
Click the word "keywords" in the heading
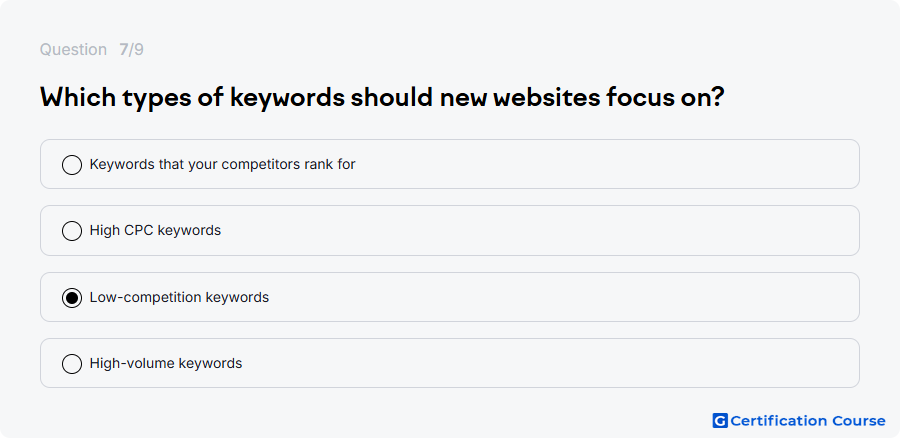pyautogui.click(x=288, y=99)
